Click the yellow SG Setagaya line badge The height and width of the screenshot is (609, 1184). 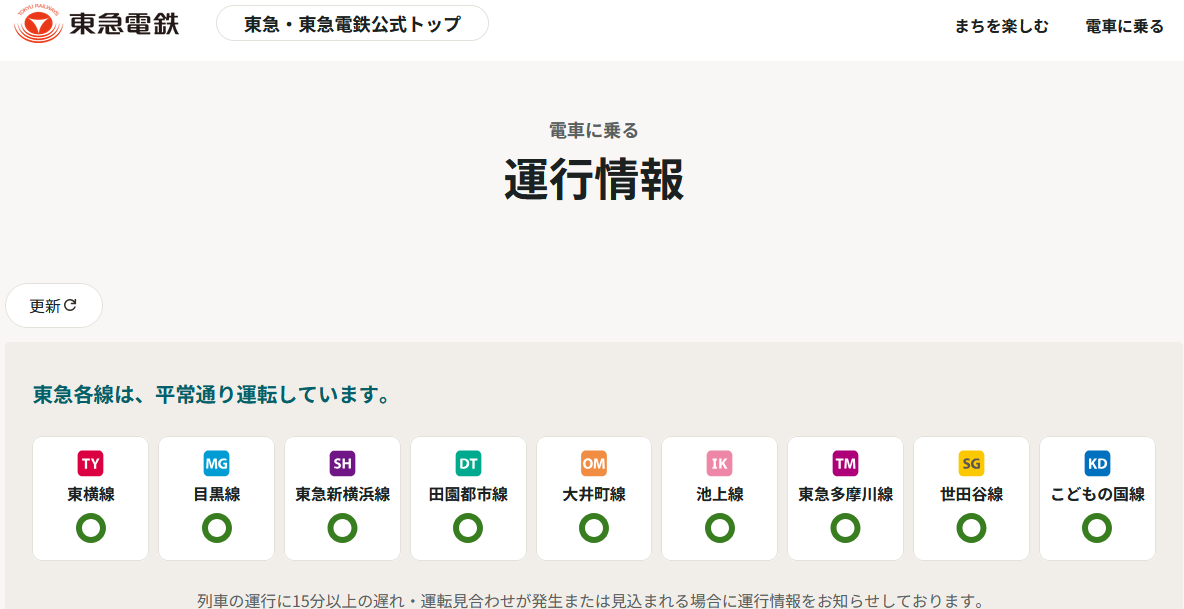971,463
